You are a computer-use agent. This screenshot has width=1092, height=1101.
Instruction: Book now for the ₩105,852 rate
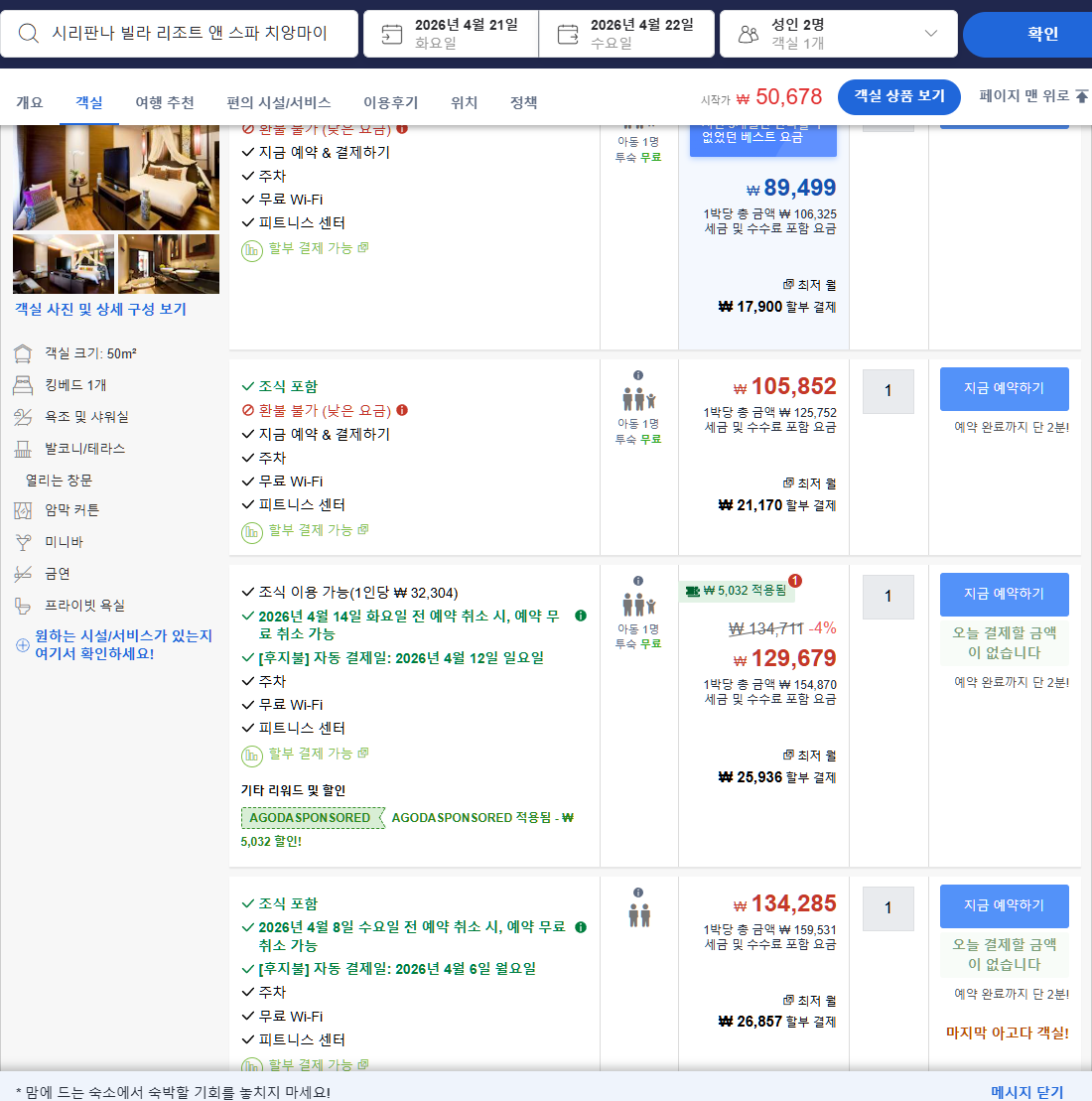(1005, 388)
